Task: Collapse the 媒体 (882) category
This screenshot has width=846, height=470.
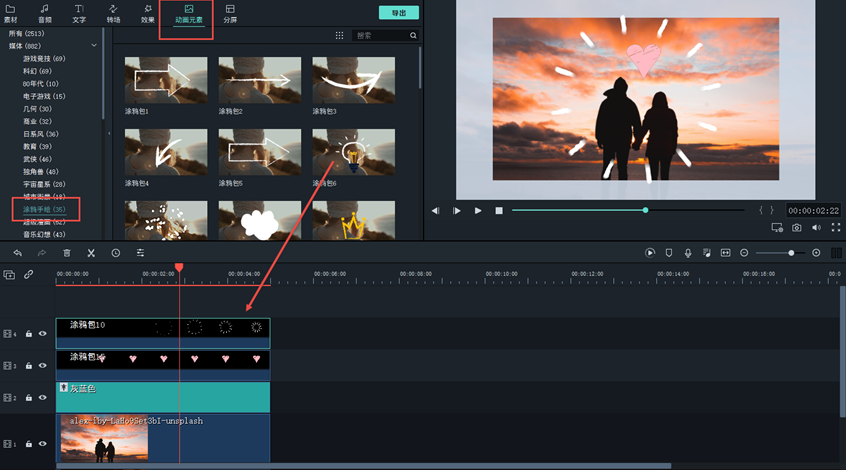Action: pyautogui.click(x=94, y=46)
